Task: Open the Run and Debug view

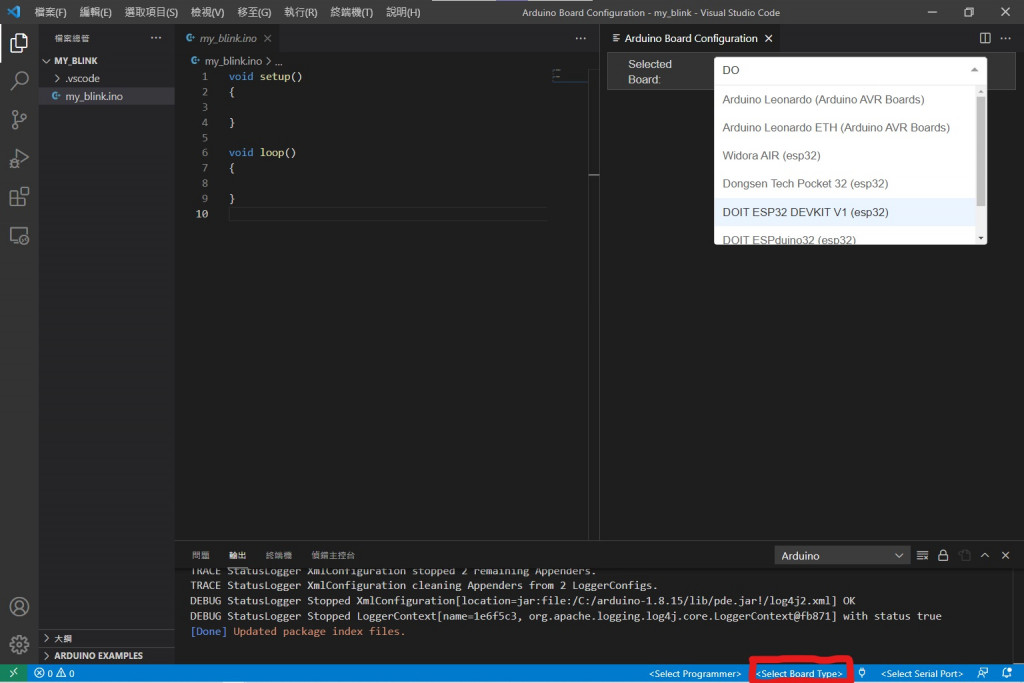Action: (19, 158)
